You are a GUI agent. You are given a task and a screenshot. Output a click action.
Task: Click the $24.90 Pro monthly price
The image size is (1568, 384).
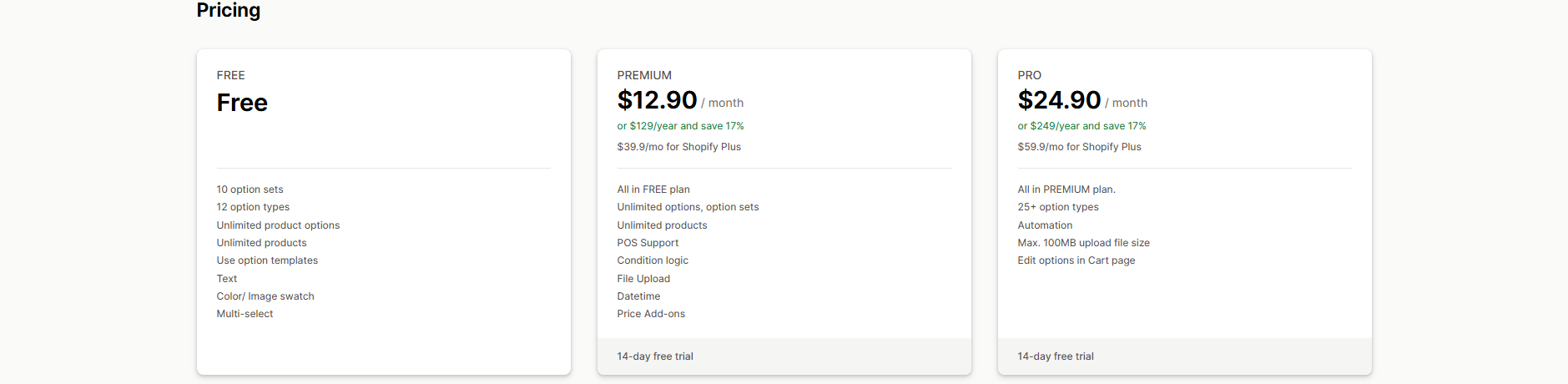click(1058, 100)
